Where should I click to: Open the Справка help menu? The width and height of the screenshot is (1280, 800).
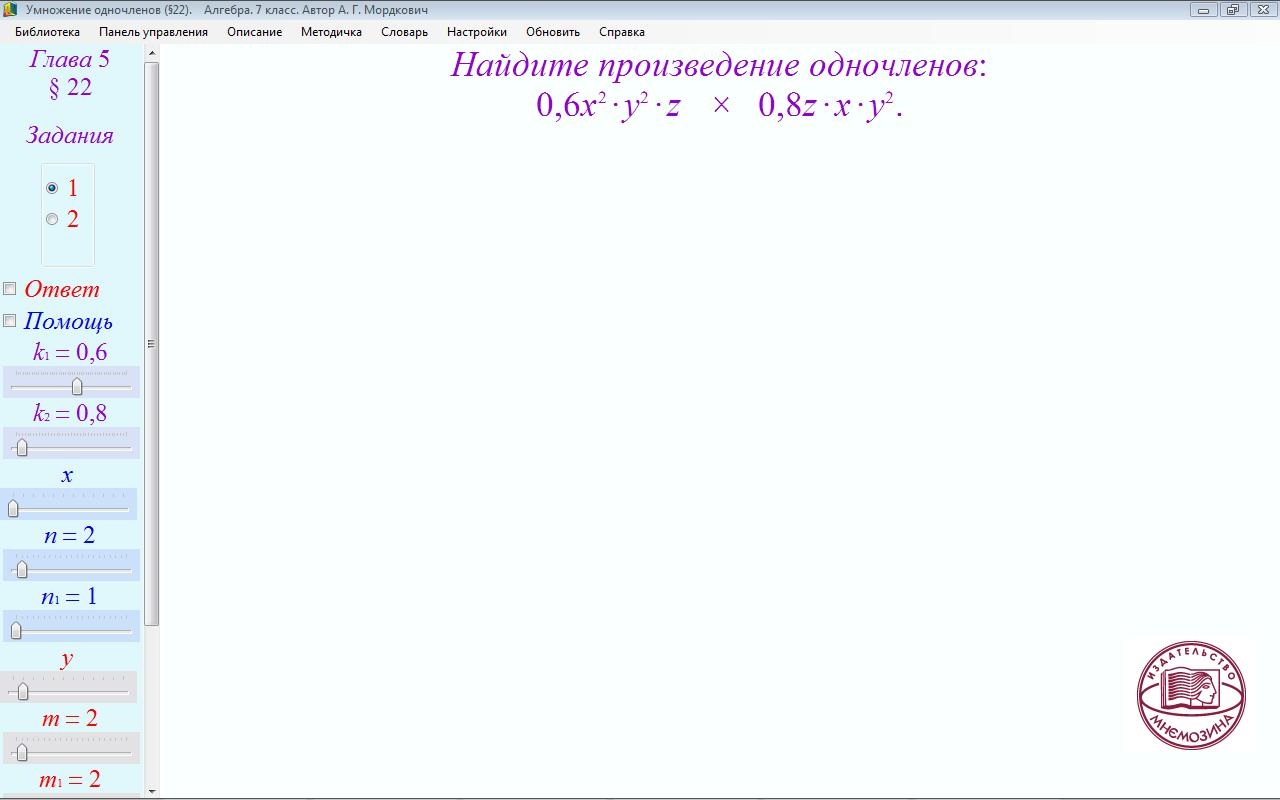[x=621, y=32]
